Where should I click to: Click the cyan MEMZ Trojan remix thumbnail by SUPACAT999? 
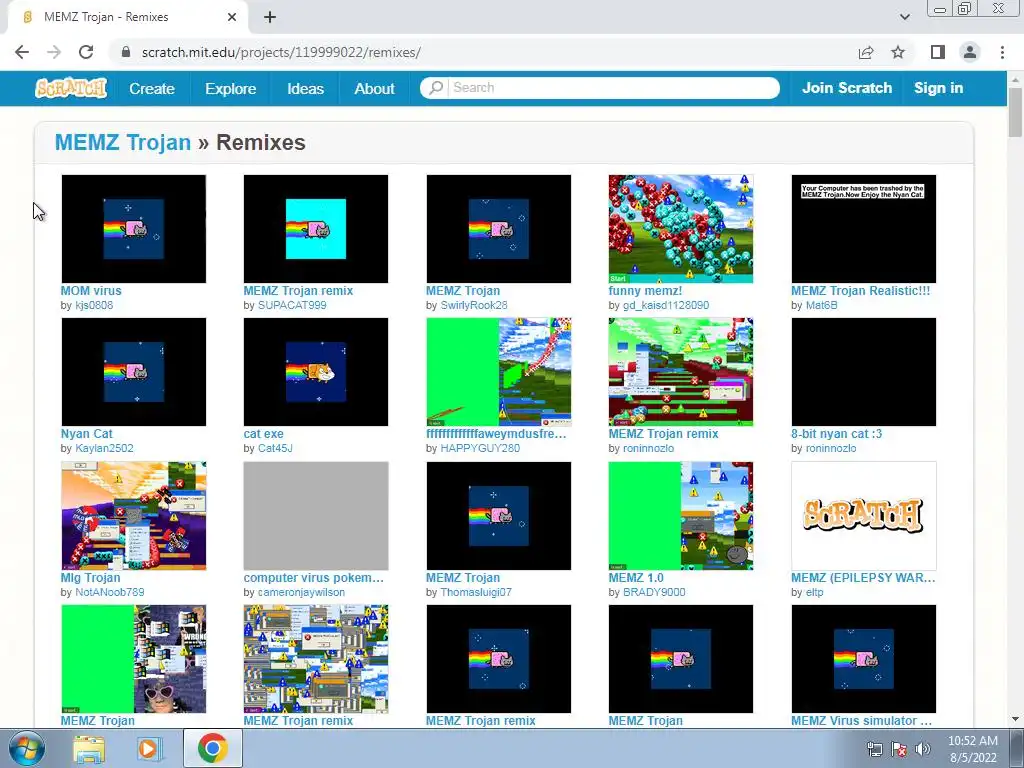tap(315, 229)
